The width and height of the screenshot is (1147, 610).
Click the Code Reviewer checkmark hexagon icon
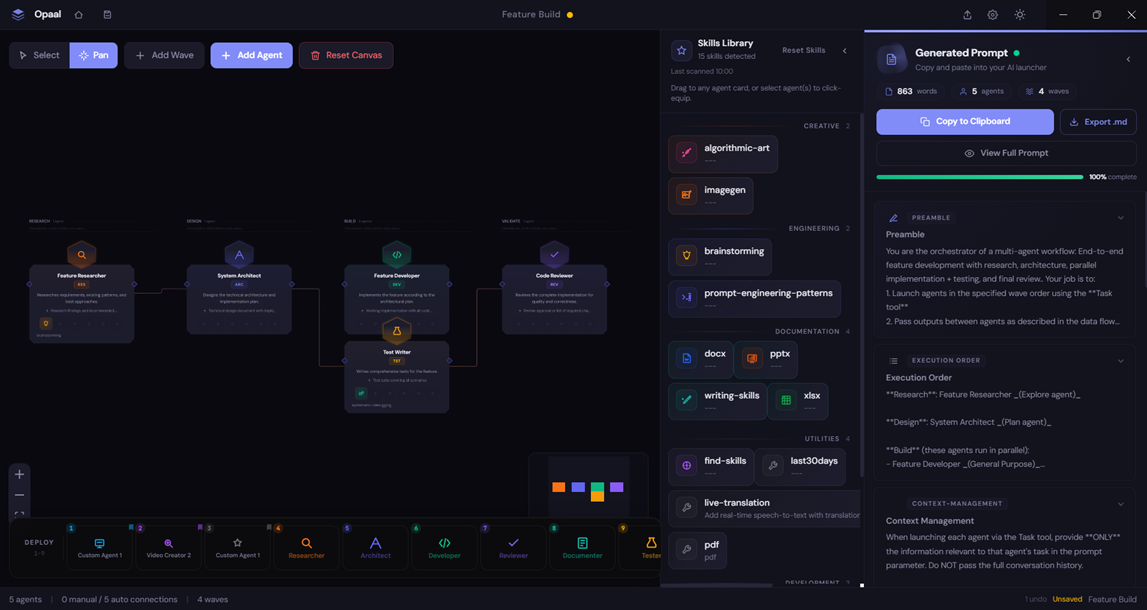554,255
